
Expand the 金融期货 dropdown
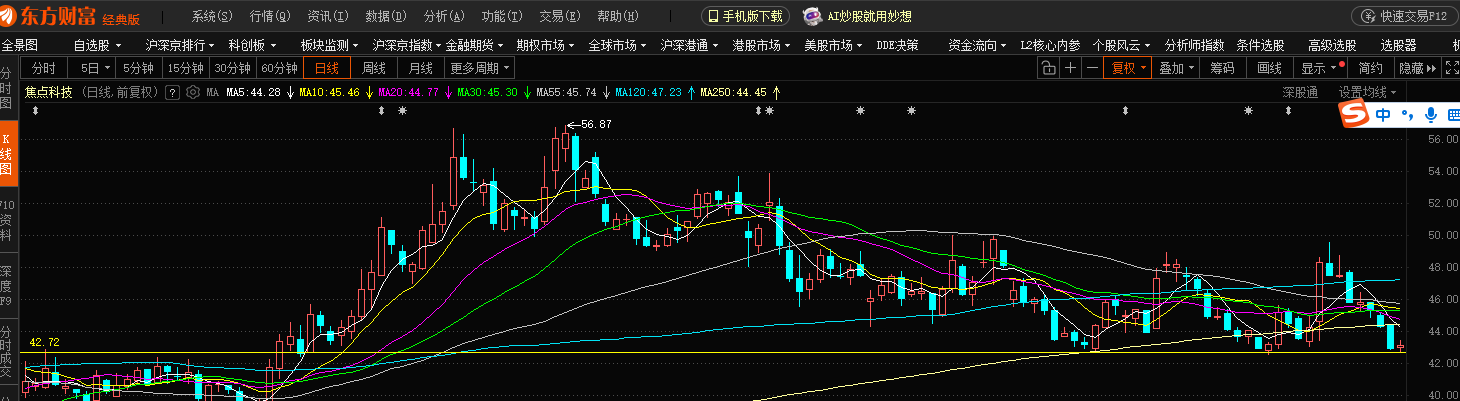click(475, 46)
